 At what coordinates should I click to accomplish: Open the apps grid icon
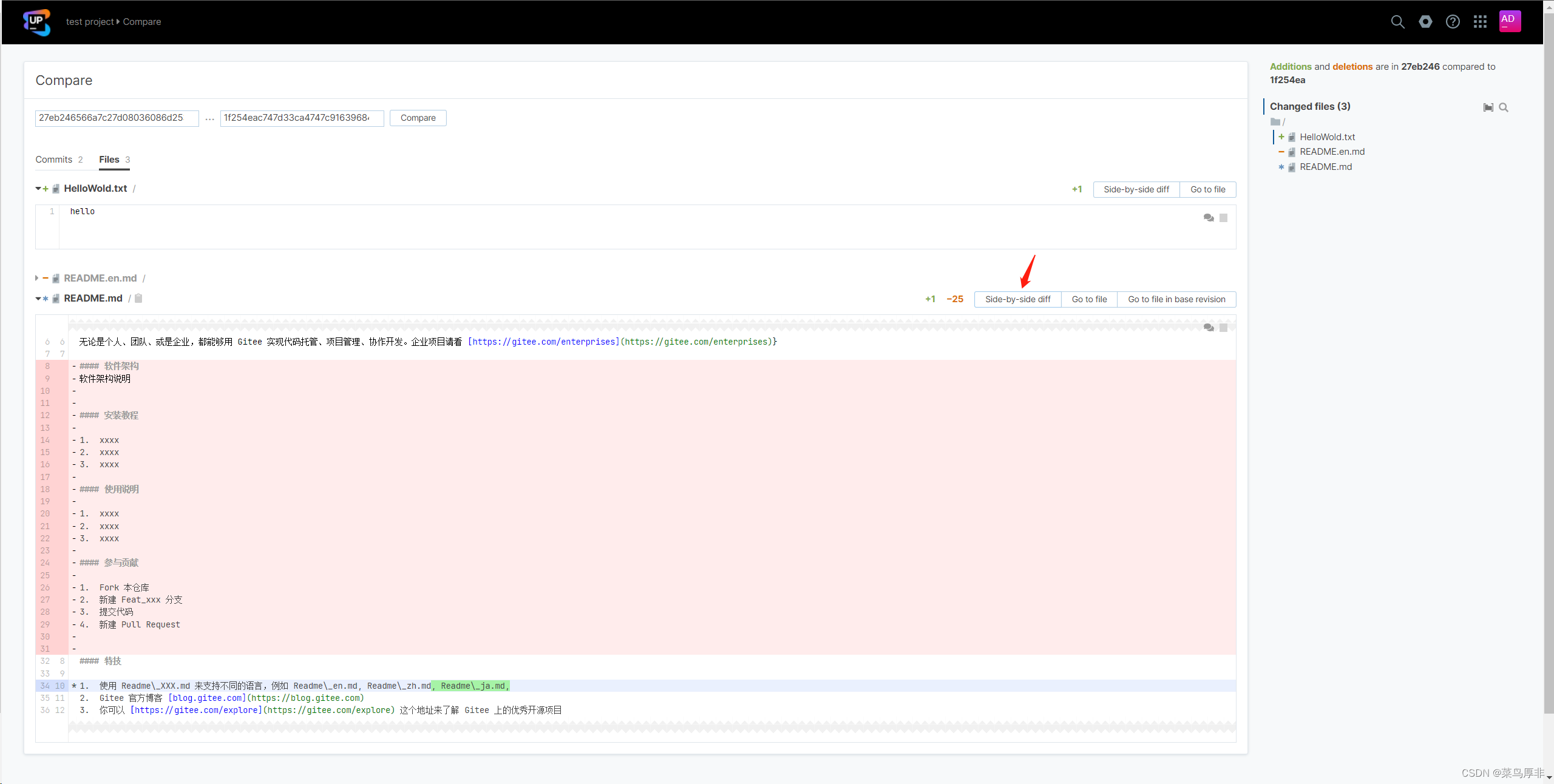1480,22
